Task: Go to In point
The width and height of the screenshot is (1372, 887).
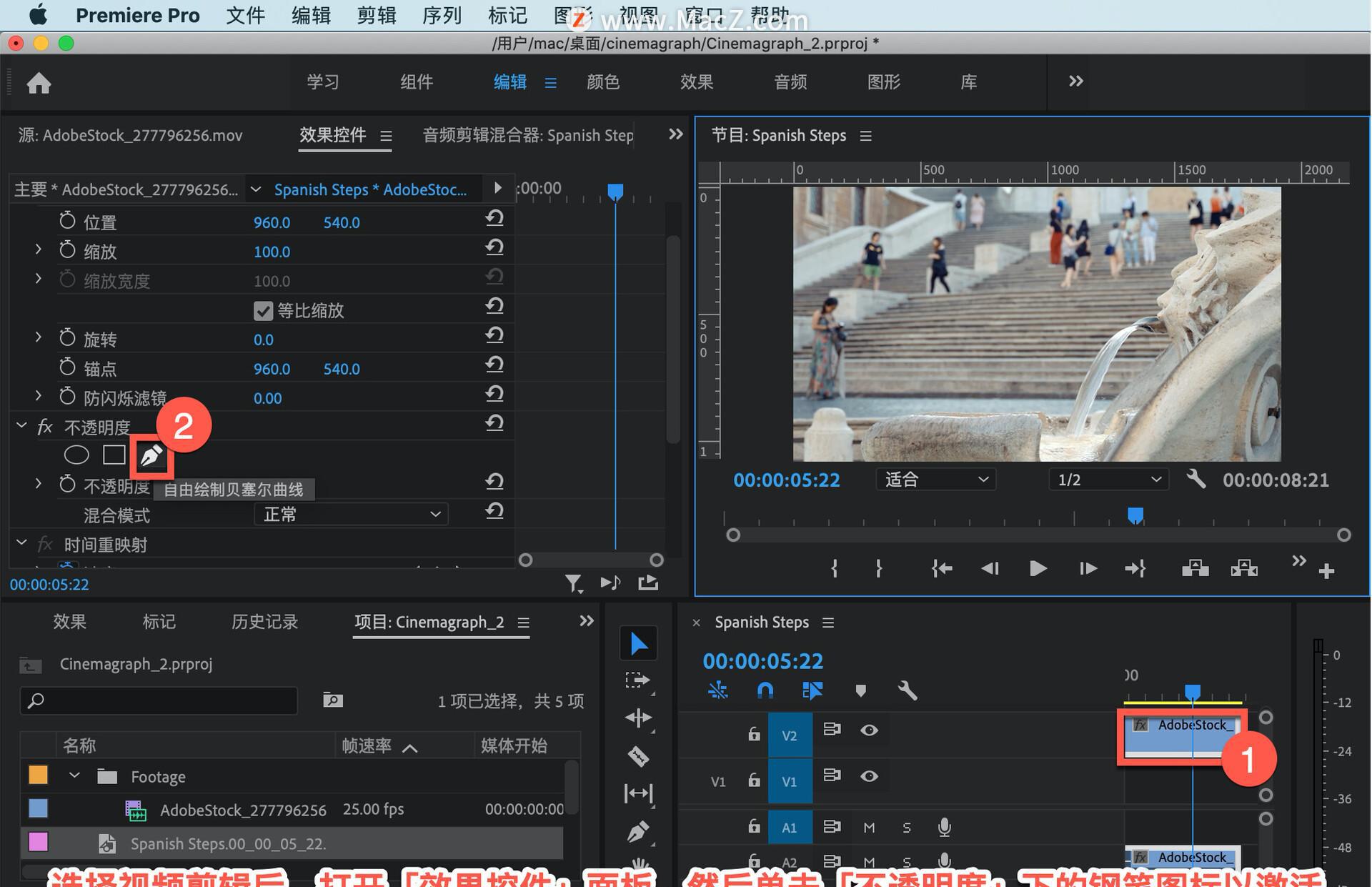Action: pos(942,568)
